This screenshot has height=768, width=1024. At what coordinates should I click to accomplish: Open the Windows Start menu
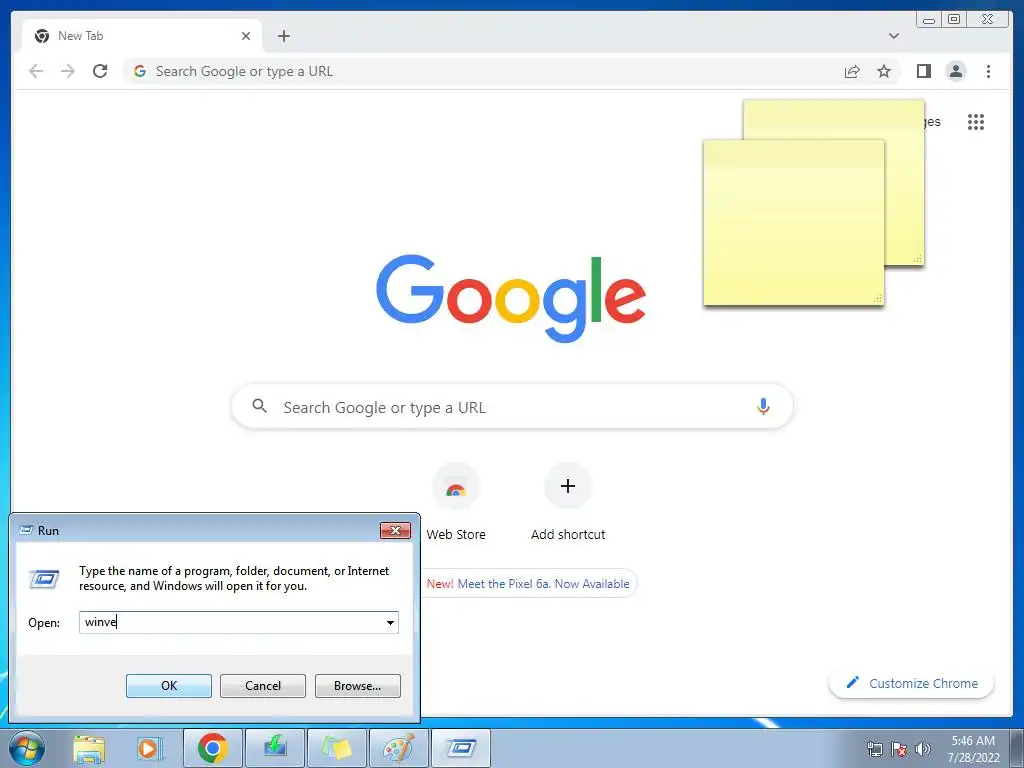27,748
